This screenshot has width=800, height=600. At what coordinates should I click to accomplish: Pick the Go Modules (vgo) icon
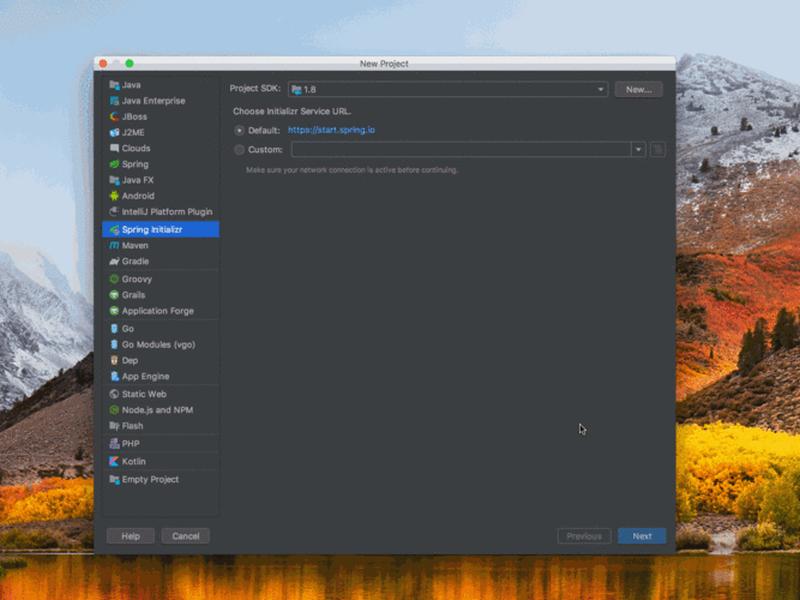pyautogui.click(x=114, y=344)
